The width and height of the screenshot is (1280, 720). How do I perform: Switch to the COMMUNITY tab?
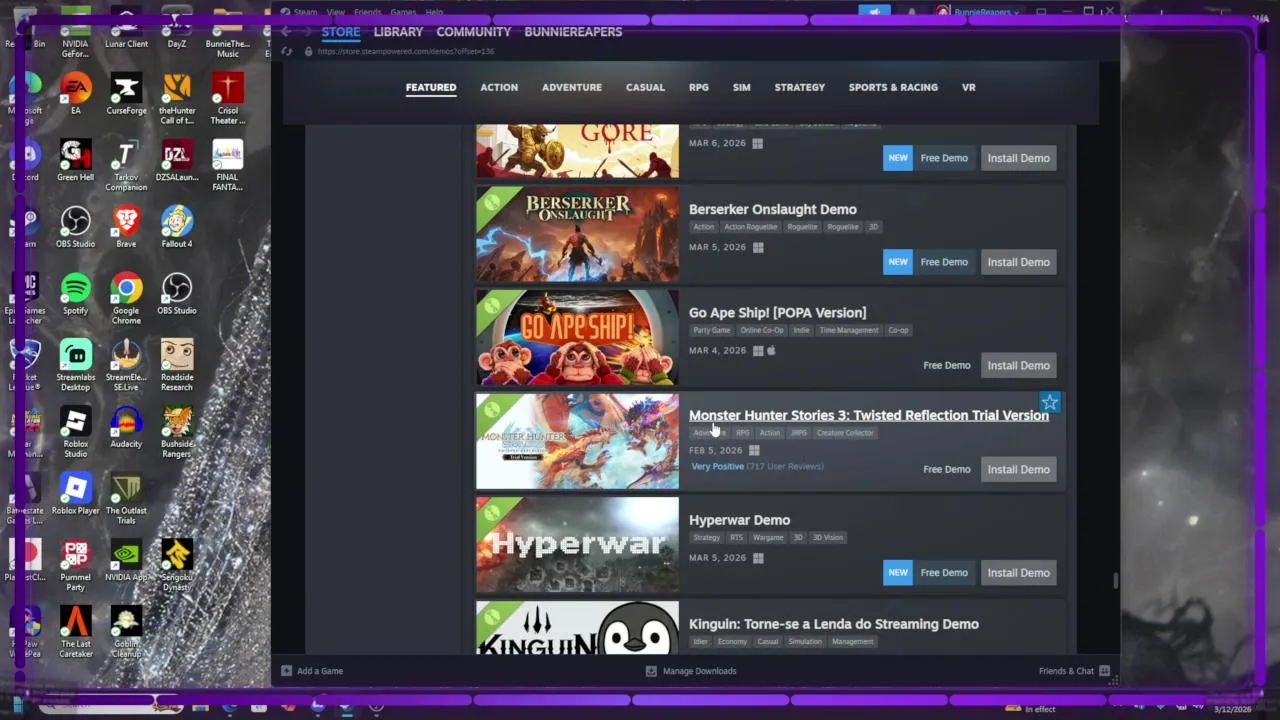(x=474, y=32)
